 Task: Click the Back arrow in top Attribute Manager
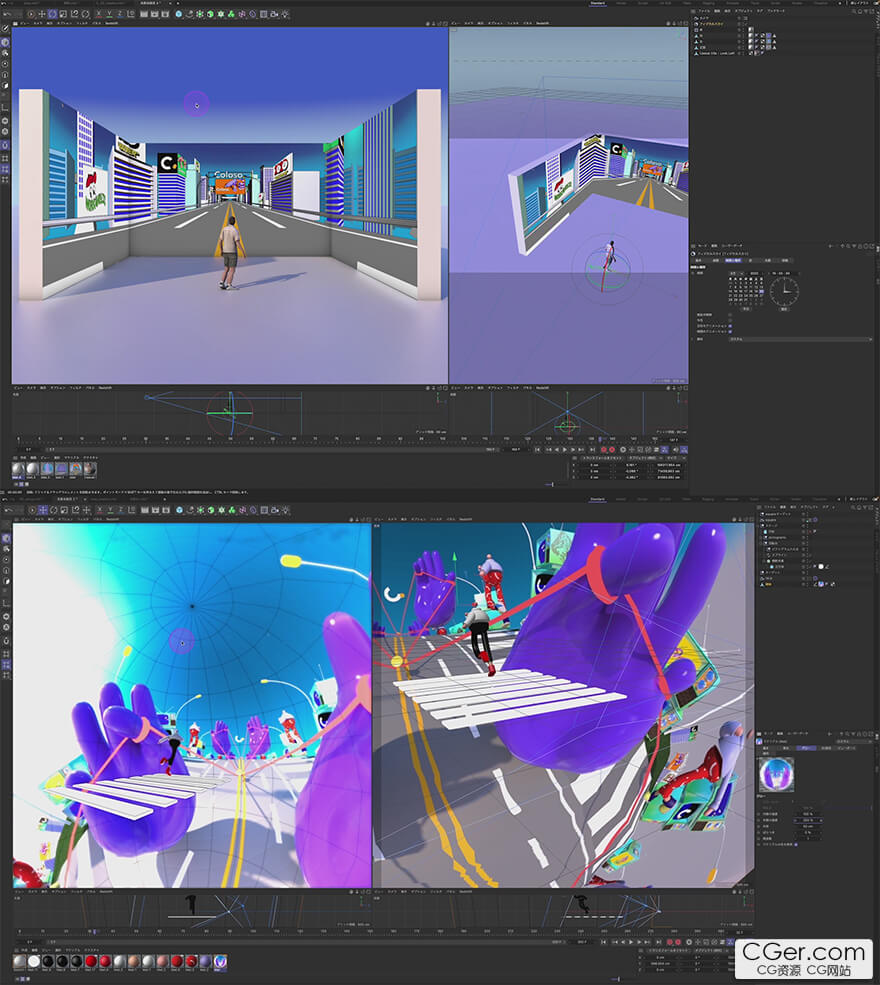click(x=831, y=246)
